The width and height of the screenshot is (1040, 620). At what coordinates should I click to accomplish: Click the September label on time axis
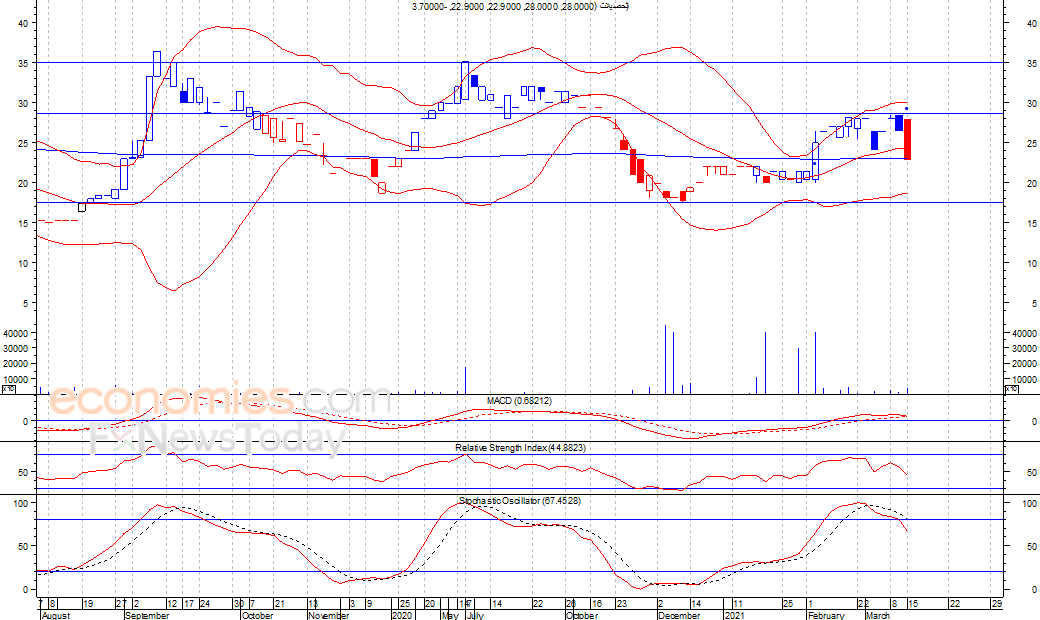pos(148,615)
